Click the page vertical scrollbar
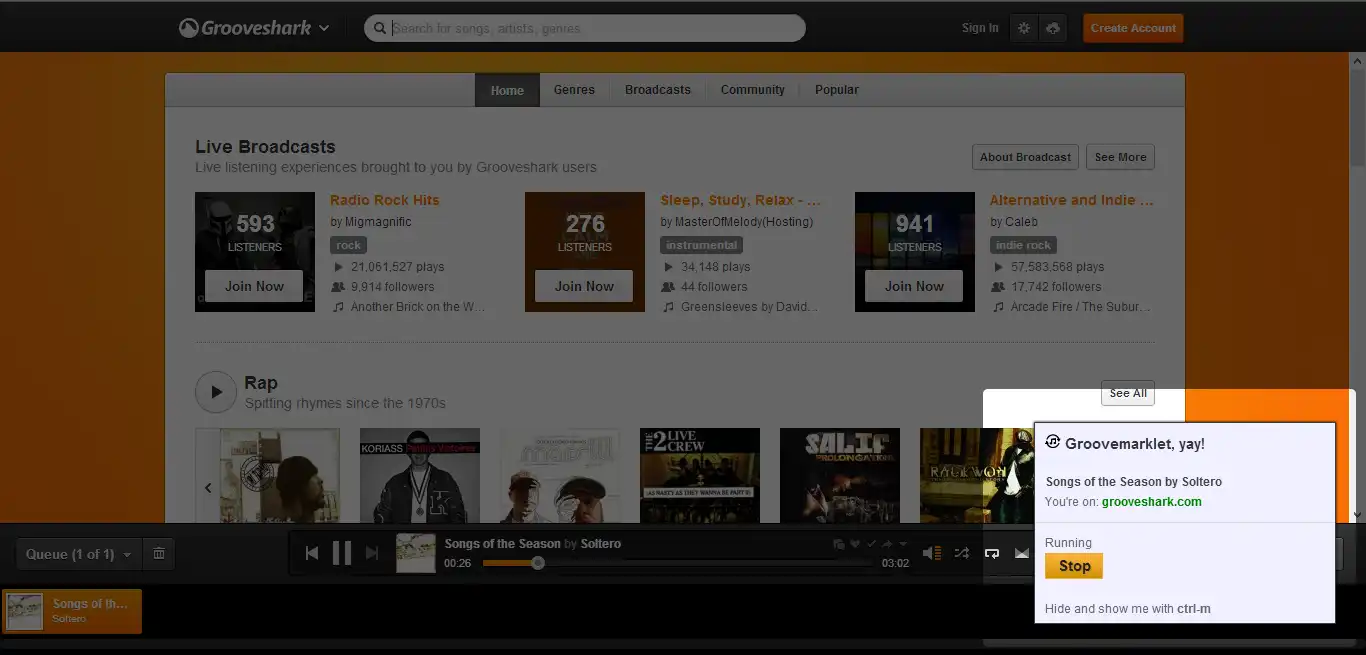 tap(1358, 285)
